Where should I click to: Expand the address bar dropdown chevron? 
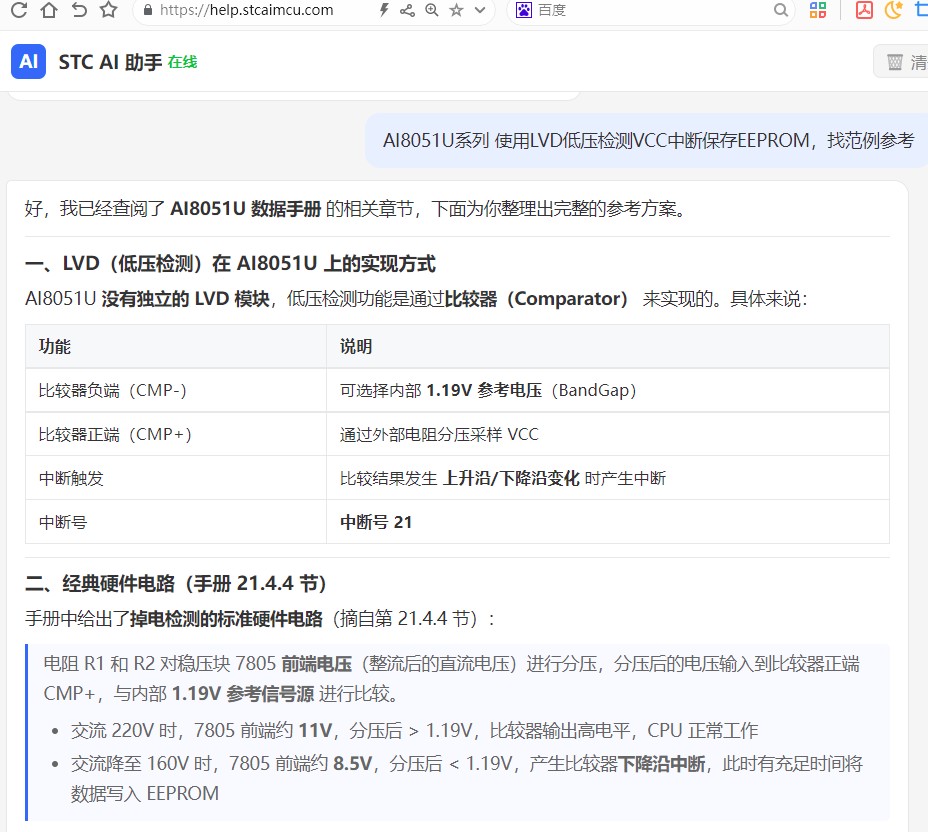480,10
